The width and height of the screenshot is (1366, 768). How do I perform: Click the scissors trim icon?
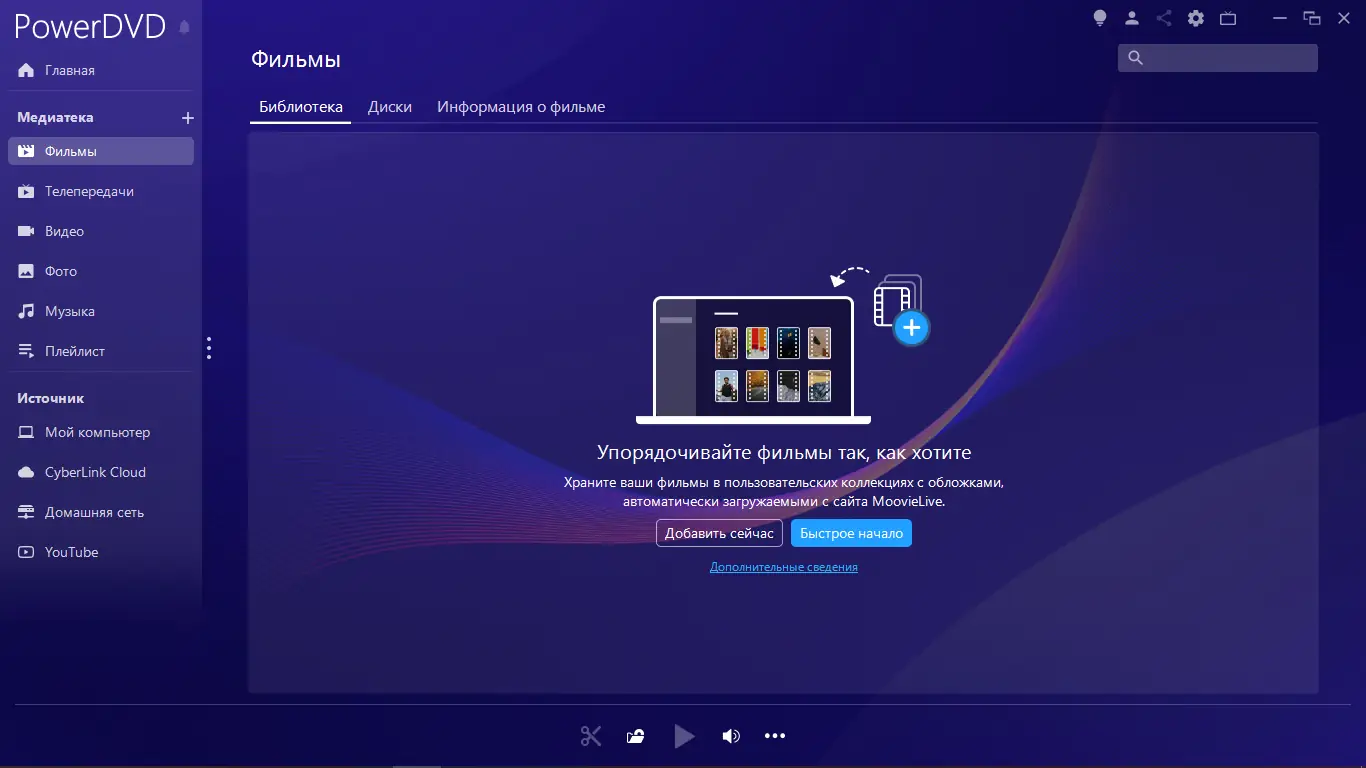[x=591, y=737]
